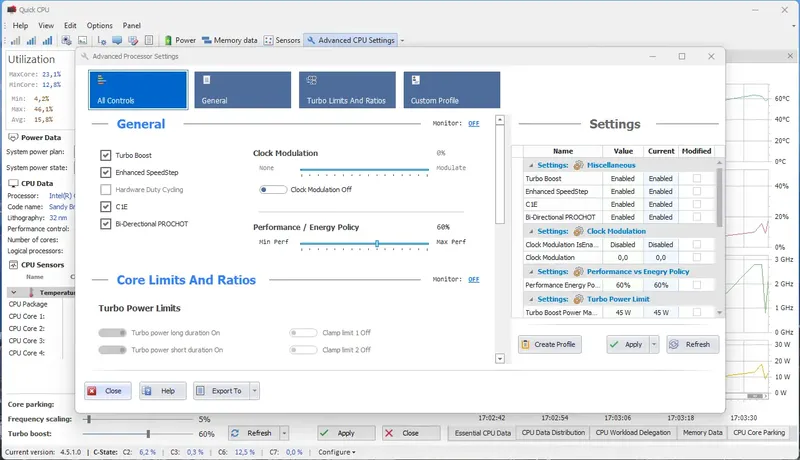Enable the Clamp limit 1 switch
The width and height of the screenshot is (800, 460).
tap(303, 333)
